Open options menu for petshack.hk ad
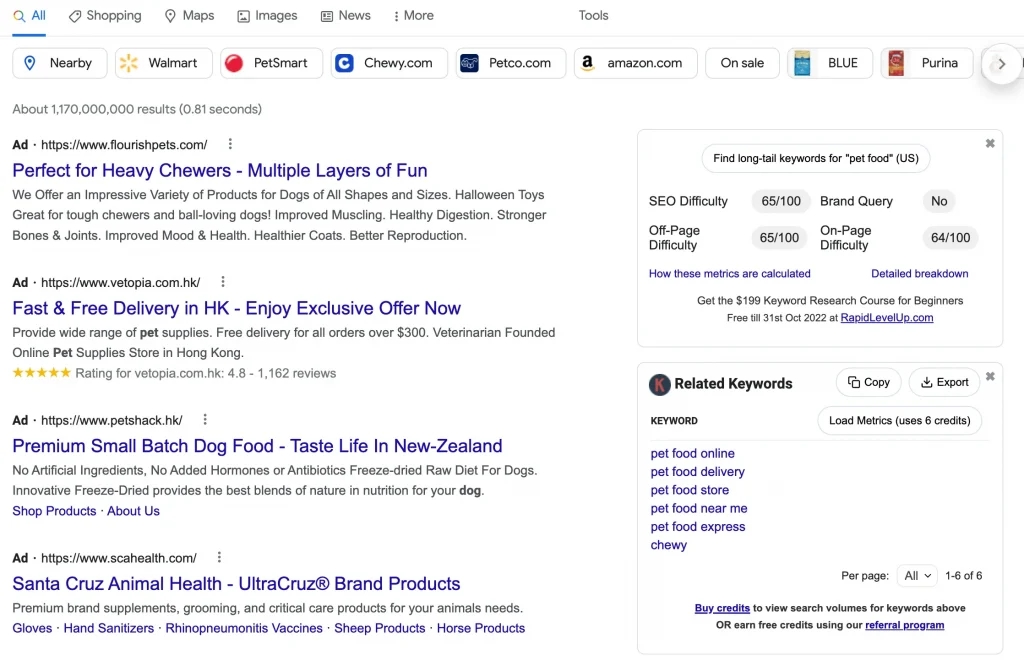1024x660 pixels. point(205,420)
